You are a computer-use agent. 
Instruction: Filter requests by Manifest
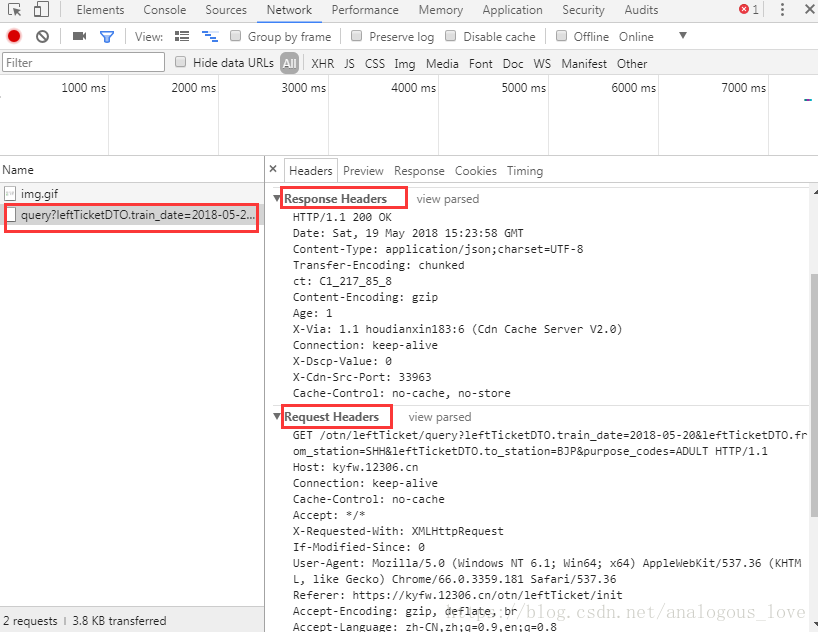click(x=584, y=64)
